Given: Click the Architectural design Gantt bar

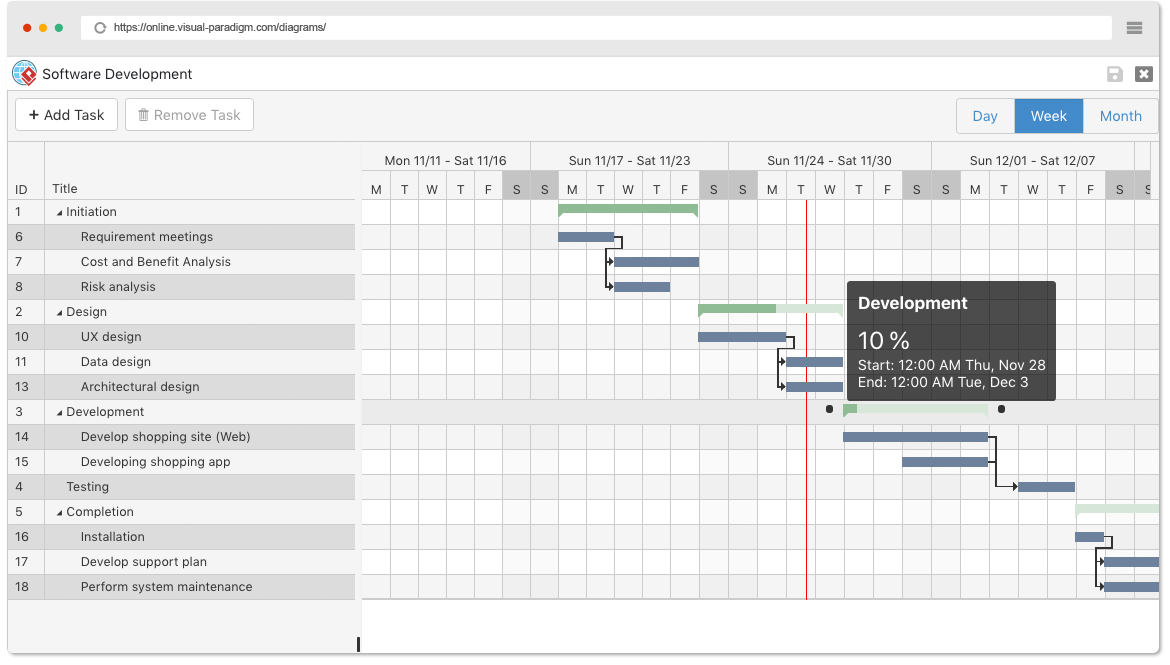Looking at the screenshot, I should click(x=814, y=387).
